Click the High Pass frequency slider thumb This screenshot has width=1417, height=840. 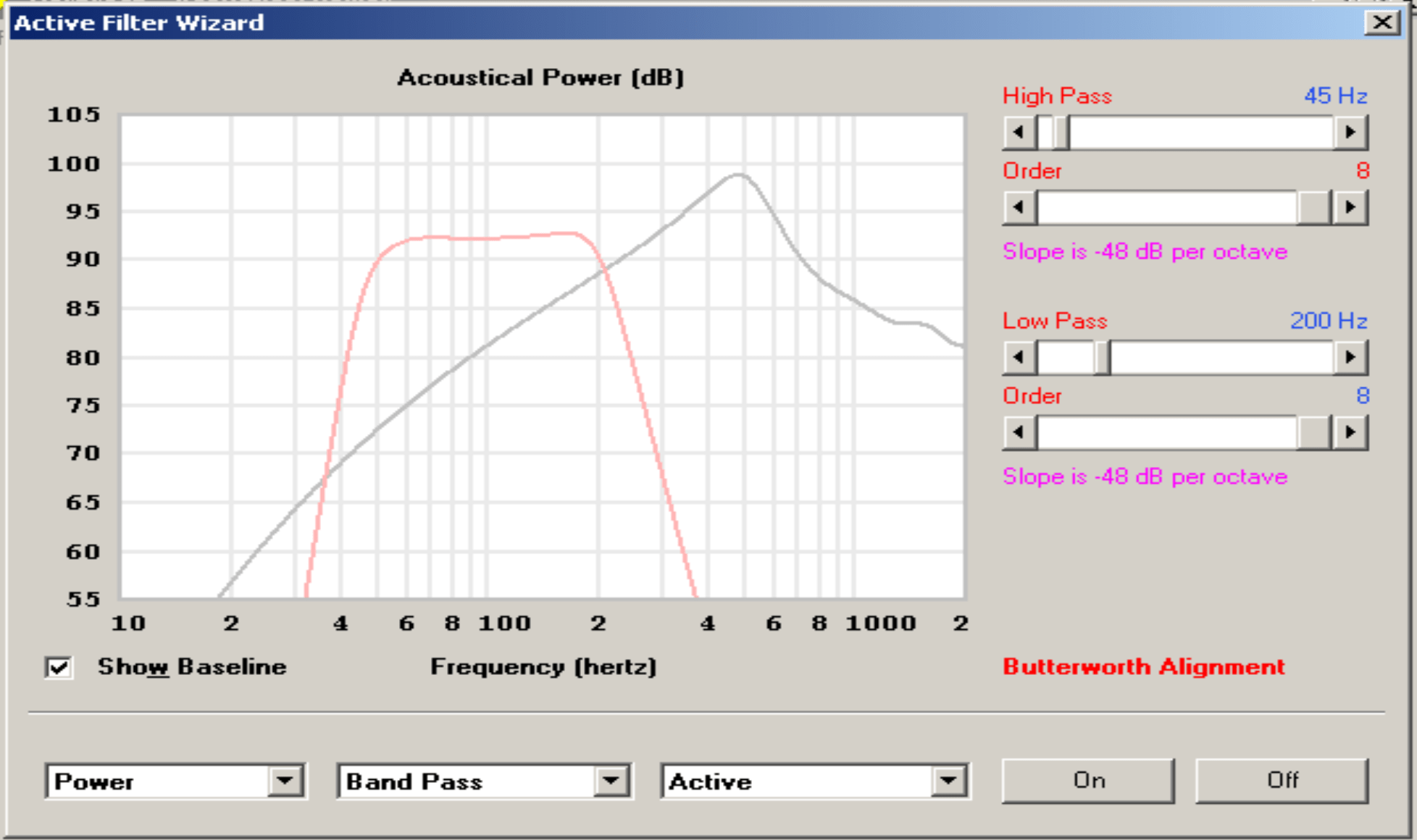(1061, 133)
